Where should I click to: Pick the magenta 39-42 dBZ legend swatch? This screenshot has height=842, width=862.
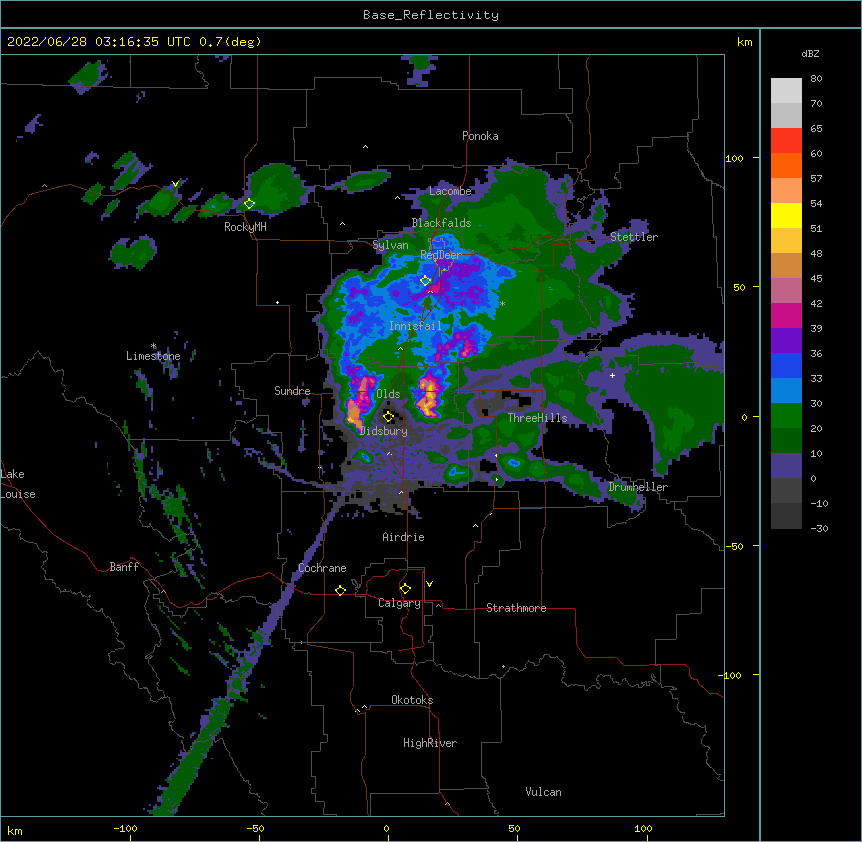pos(786,315)
